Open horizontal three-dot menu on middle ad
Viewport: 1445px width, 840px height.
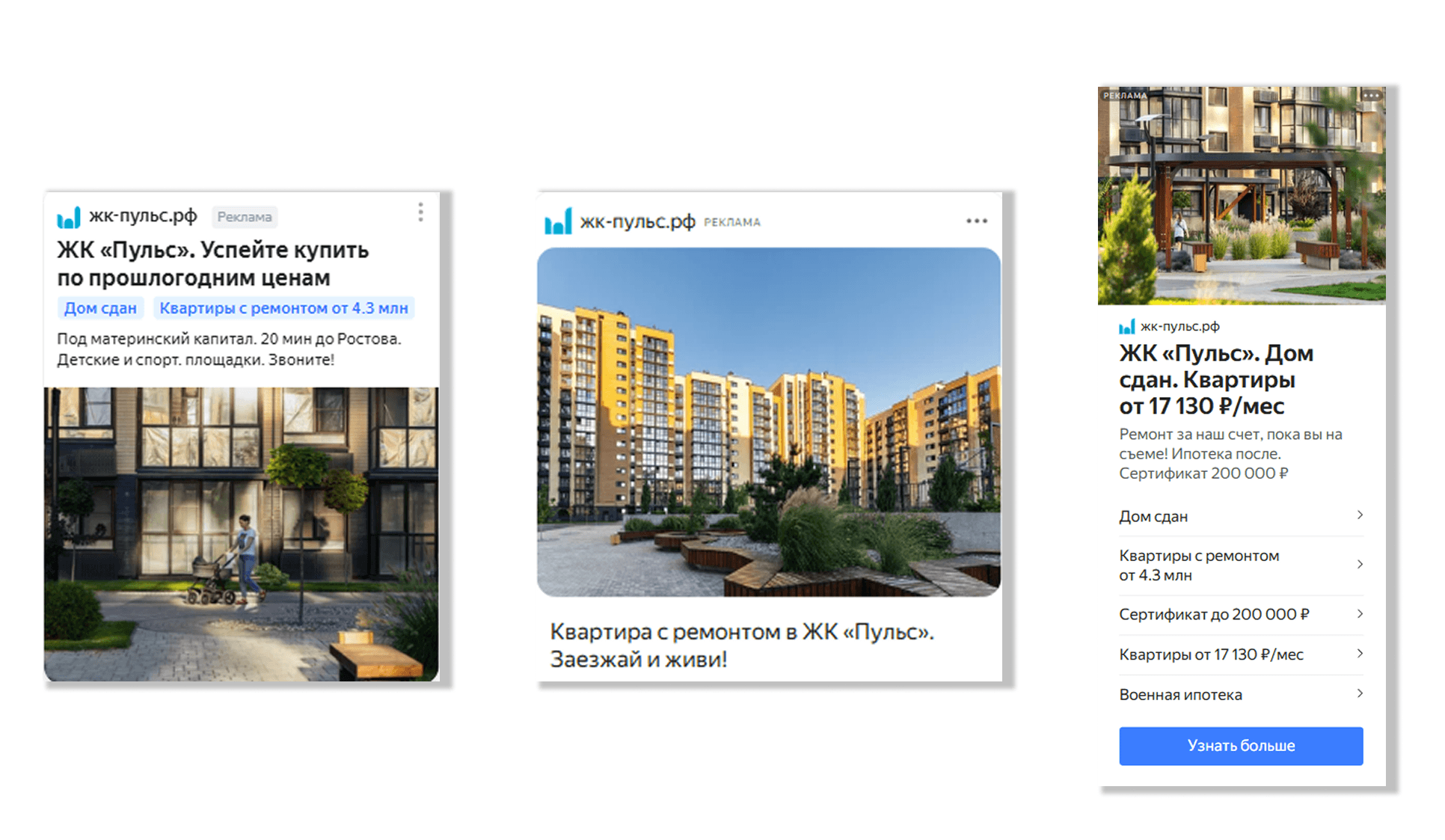pyautogui.click(x=977, y=221)
